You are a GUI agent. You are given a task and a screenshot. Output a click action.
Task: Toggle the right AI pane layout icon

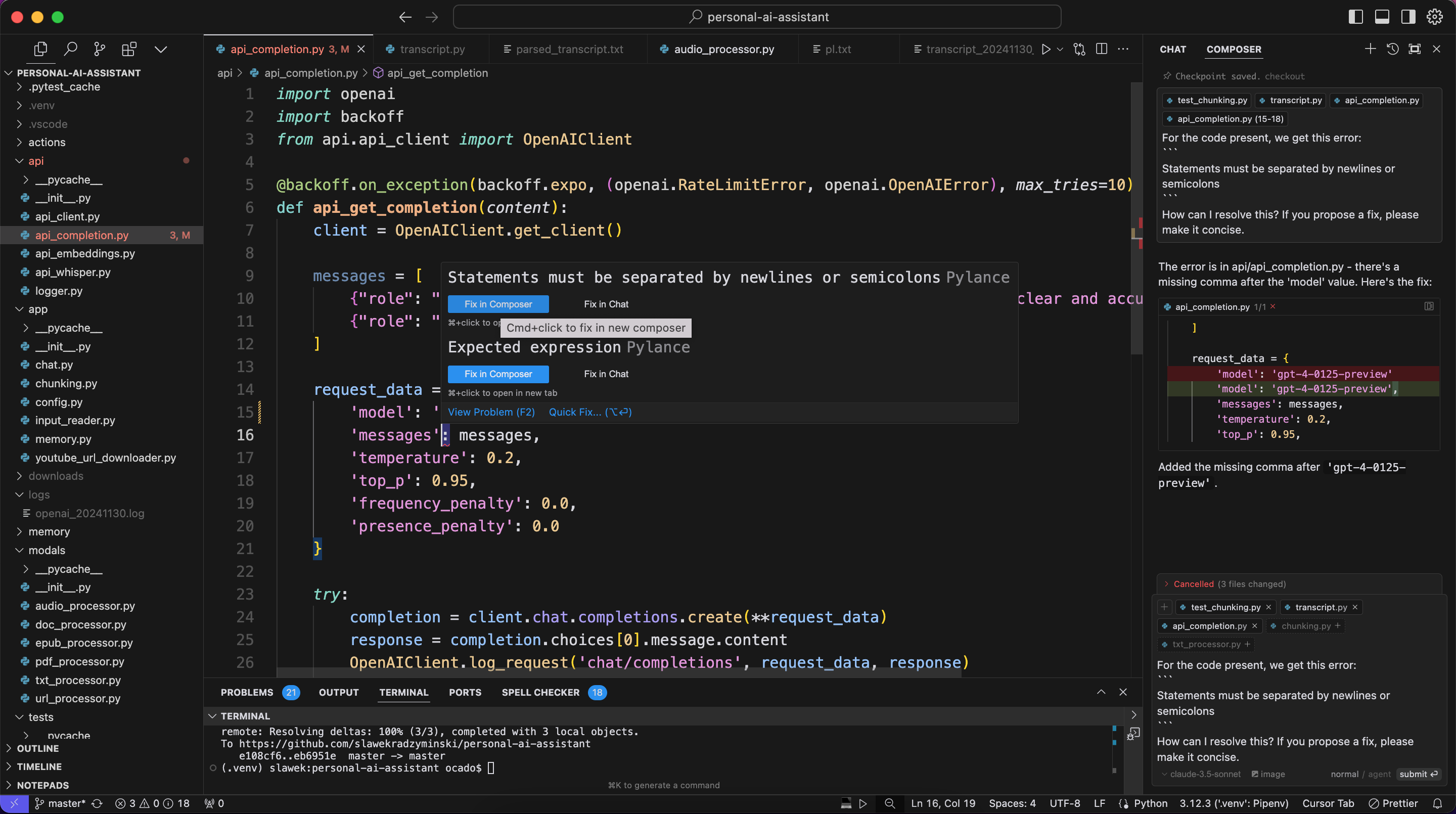click(1408, 17)
